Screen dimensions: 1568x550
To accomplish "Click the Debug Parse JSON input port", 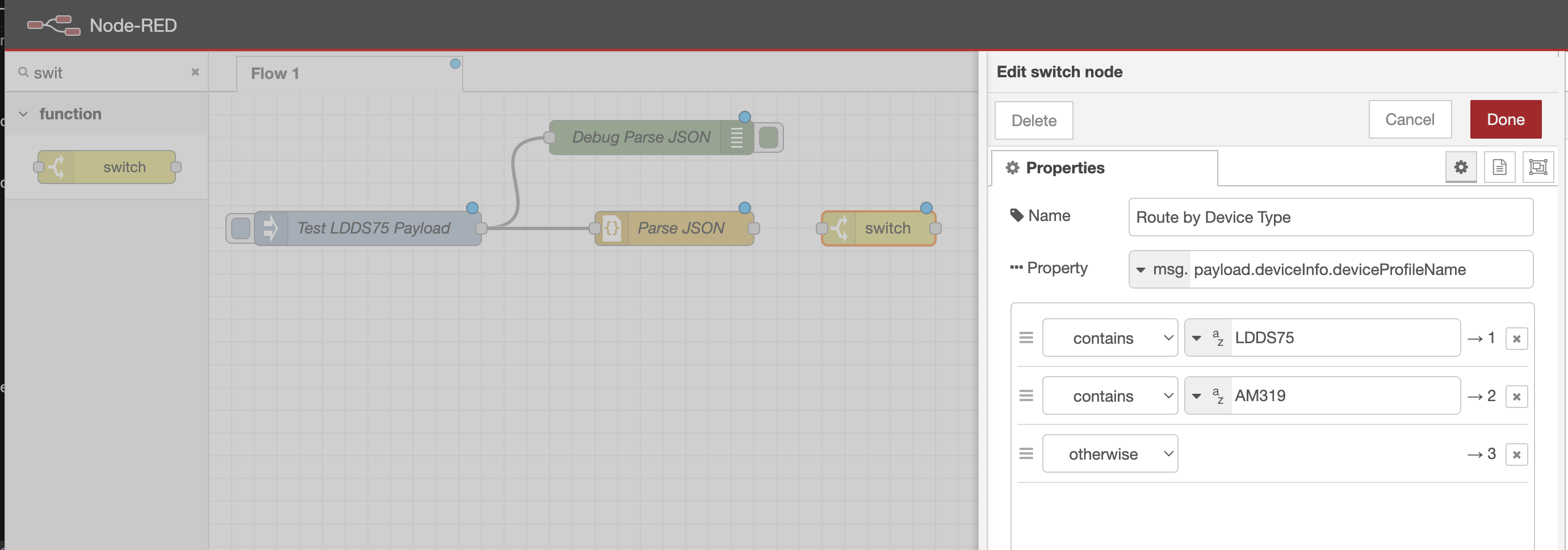I will [549, 137].
